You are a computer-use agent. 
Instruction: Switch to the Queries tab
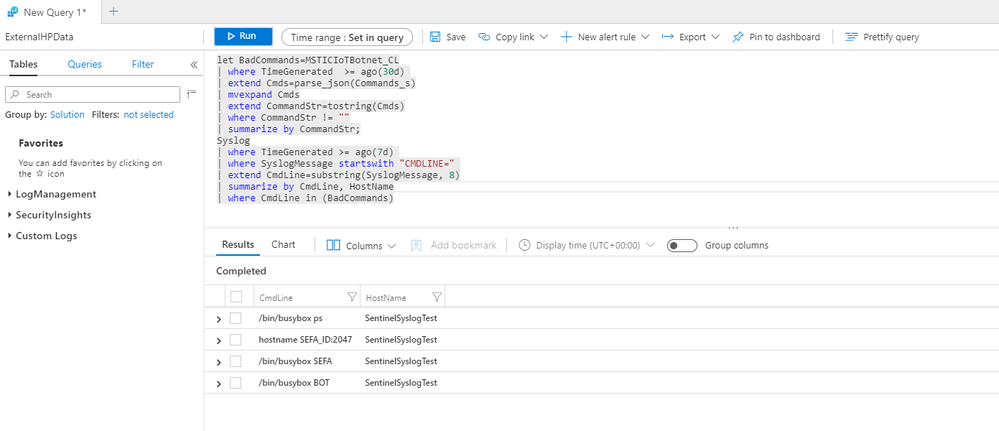[85, 64]
